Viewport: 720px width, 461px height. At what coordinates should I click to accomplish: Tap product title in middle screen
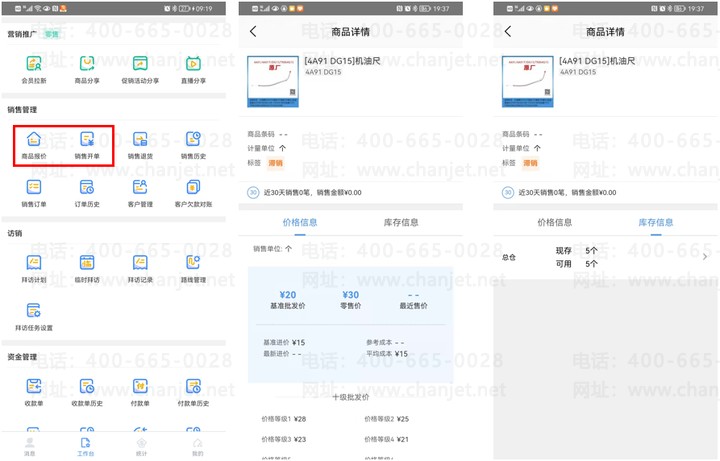pyautogui.click(x=343, y=61)
